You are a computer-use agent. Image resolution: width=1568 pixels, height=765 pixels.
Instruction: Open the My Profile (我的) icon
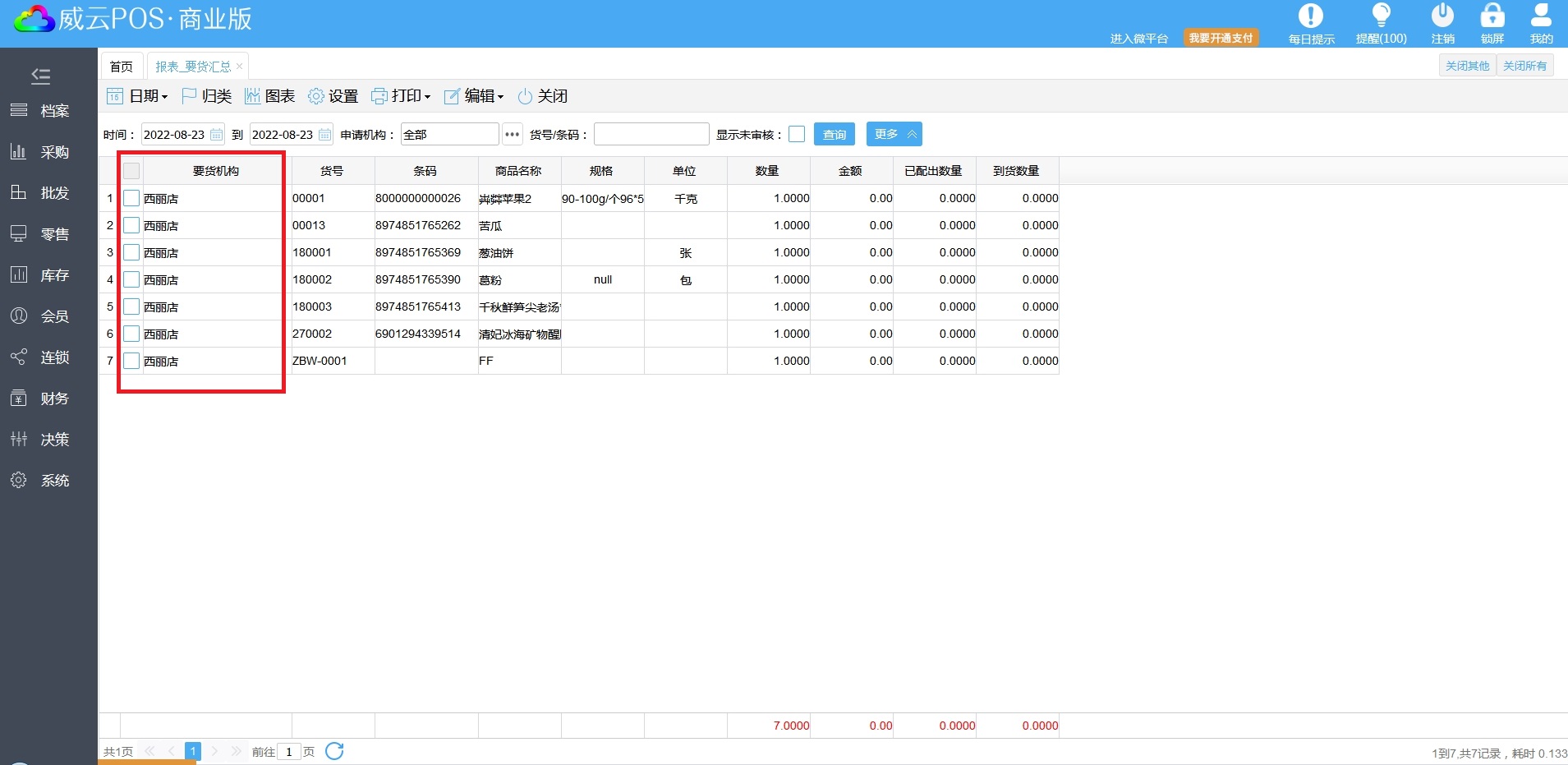tap(1541, 16)
